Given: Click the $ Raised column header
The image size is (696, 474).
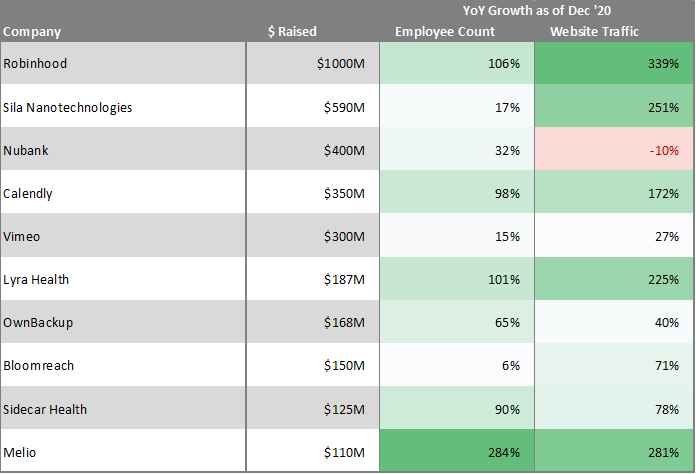Looking at the screenshot, I should [x=292, y=32].
